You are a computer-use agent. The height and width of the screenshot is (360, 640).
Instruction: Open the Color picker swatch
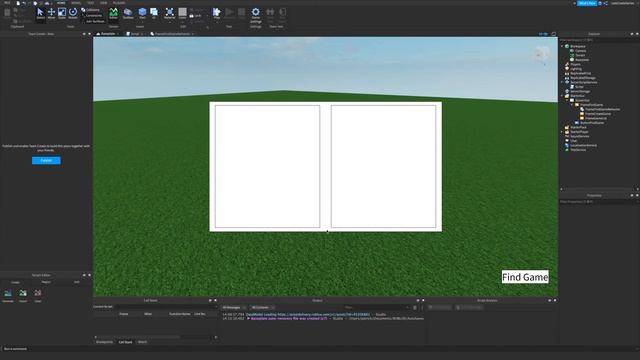pyautogui.click(x=182, y=13)
